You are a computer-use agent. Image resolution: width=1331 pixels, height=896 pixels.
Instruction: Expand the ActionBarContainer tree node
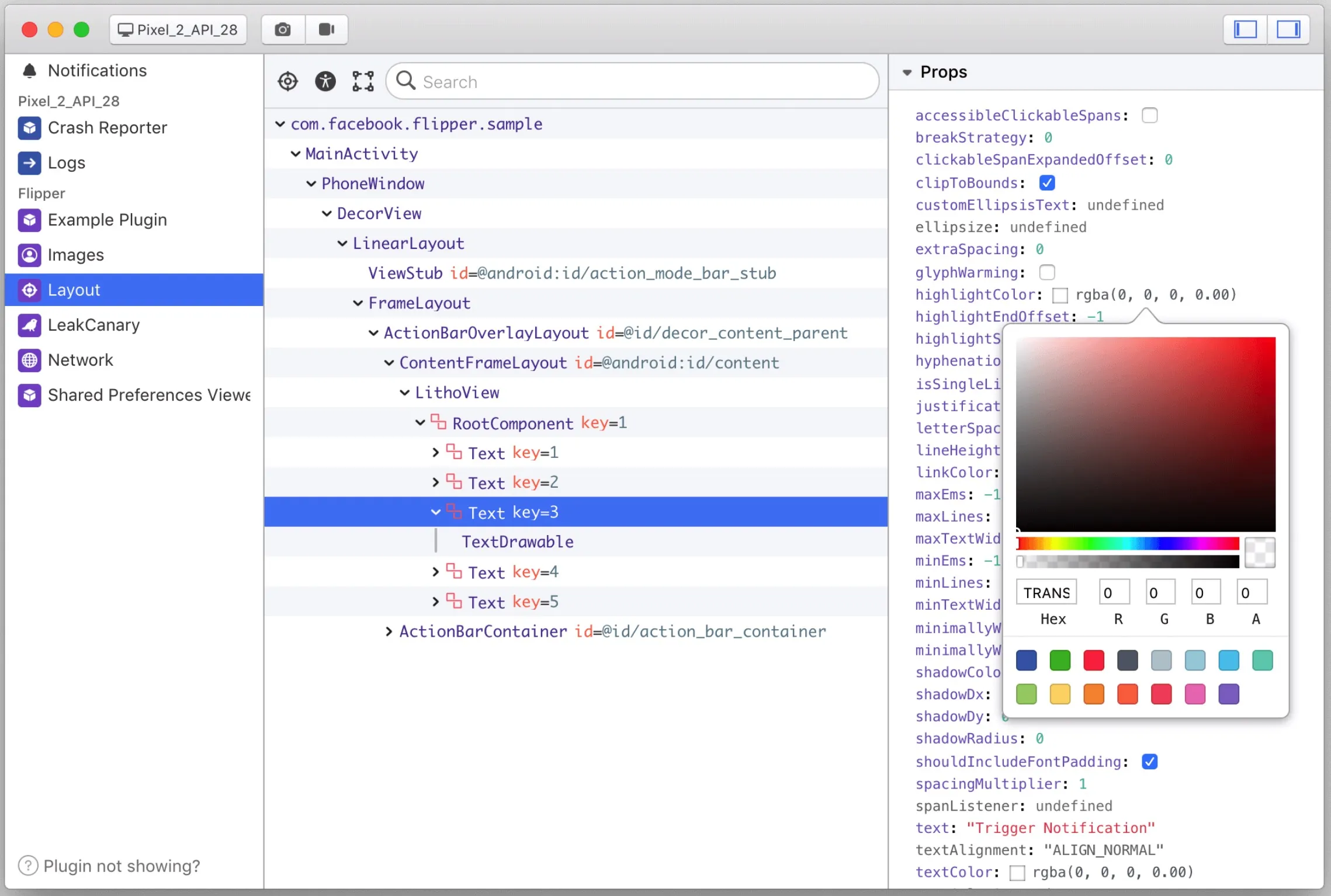click(x=389, y=631)
